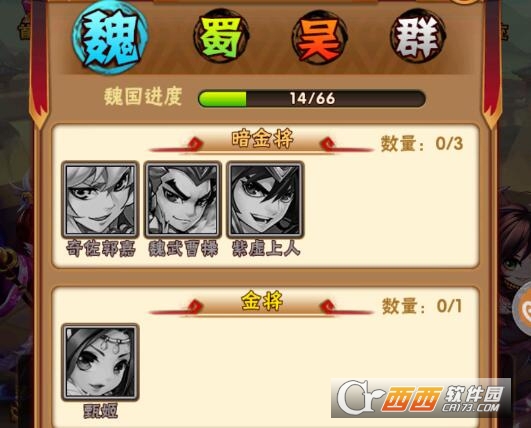This screenshot has width=531, height=428.
Task: Click the 西西软件园 watermark logo
Action: pos(421,398)
